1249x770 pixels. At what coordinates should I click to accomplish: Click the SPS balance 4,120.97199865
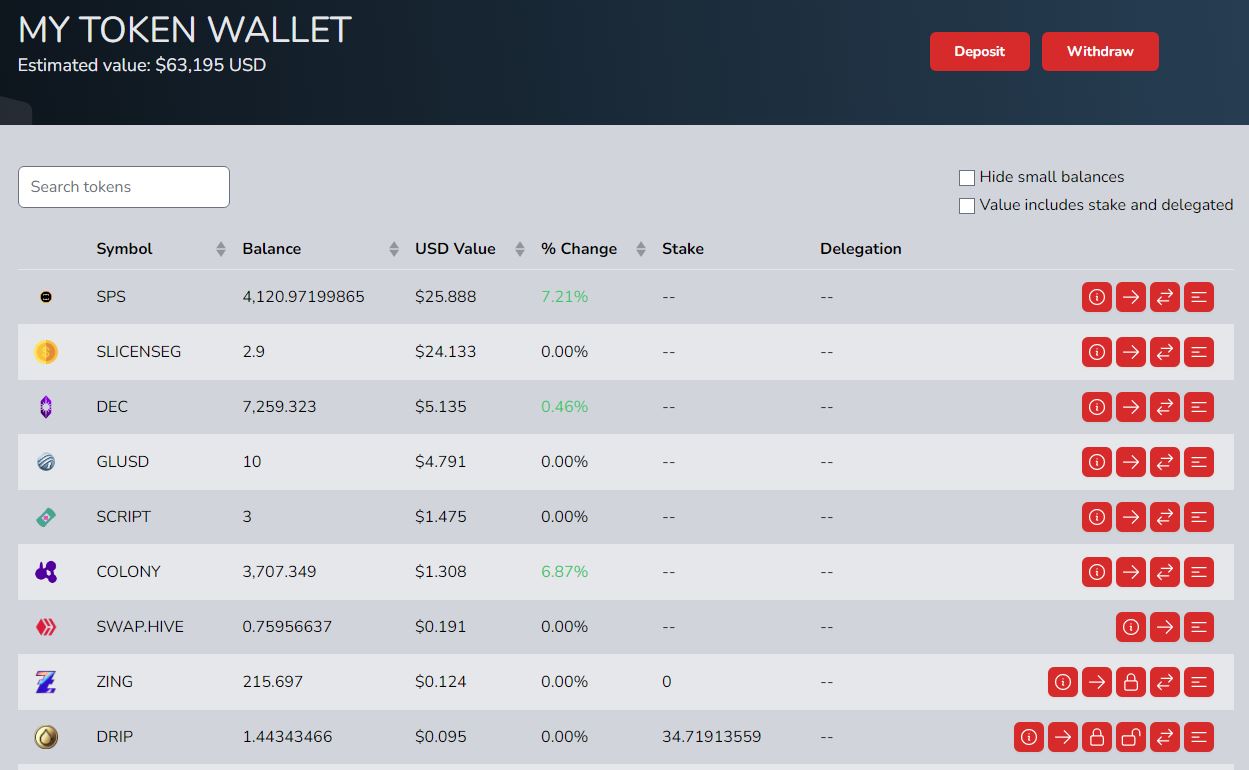(x=304, y=297)
